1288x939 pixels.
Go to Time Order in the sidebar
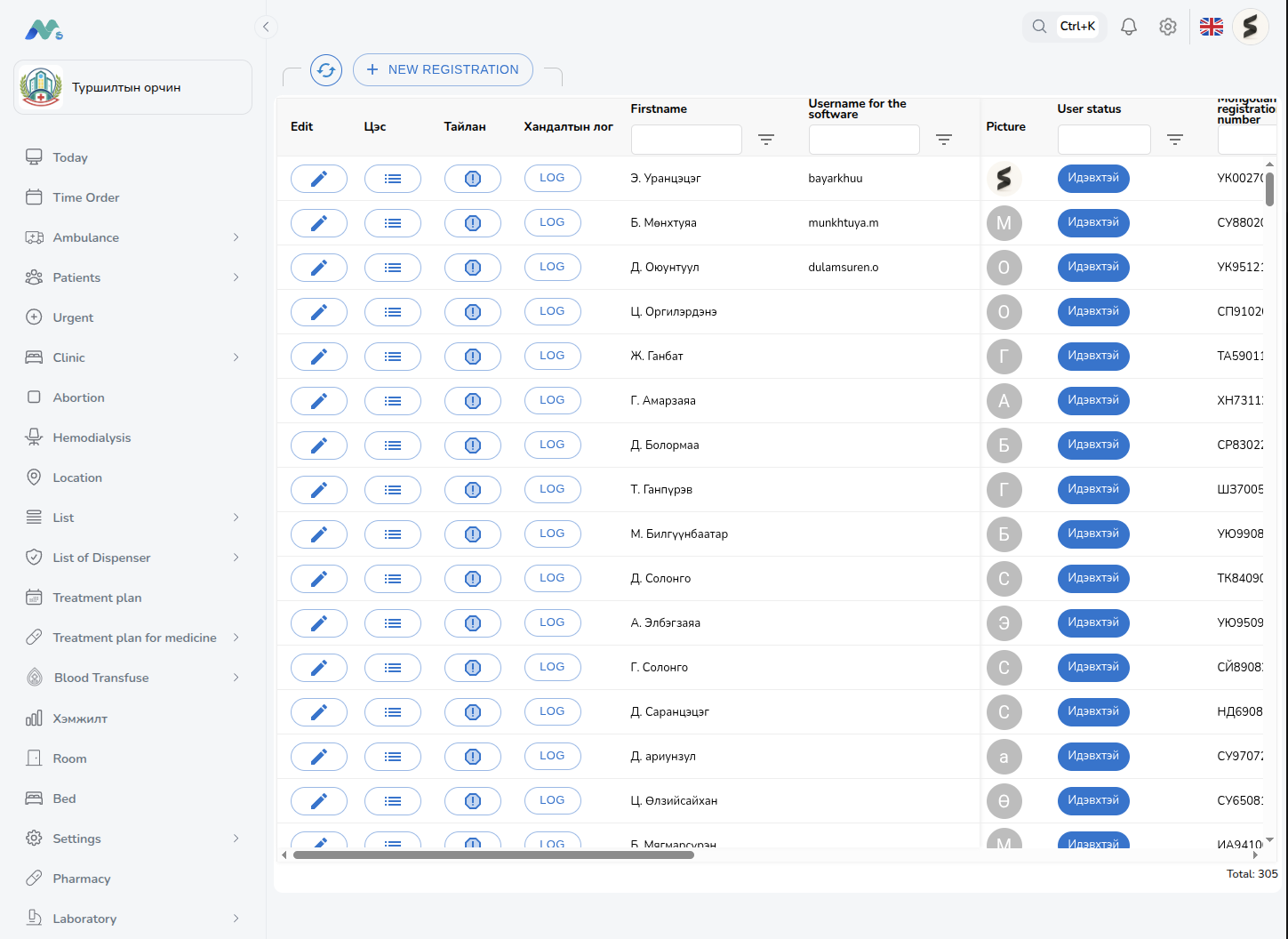85,197
